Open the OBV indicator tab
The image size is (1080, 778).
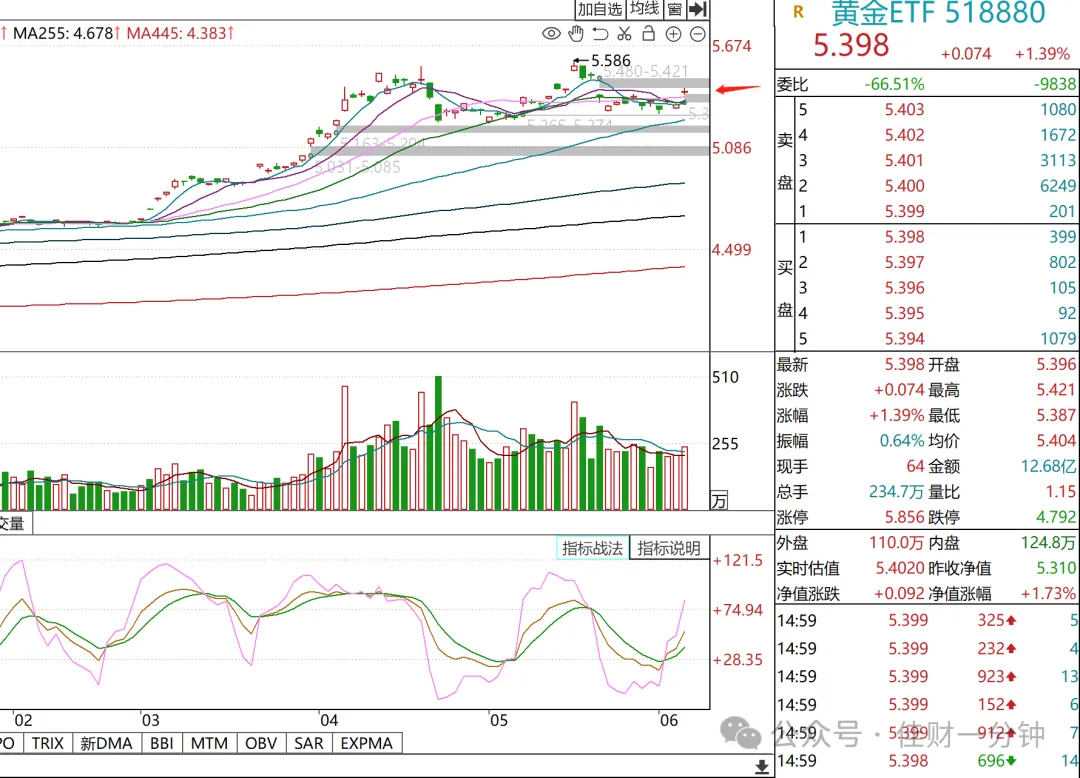261,744
